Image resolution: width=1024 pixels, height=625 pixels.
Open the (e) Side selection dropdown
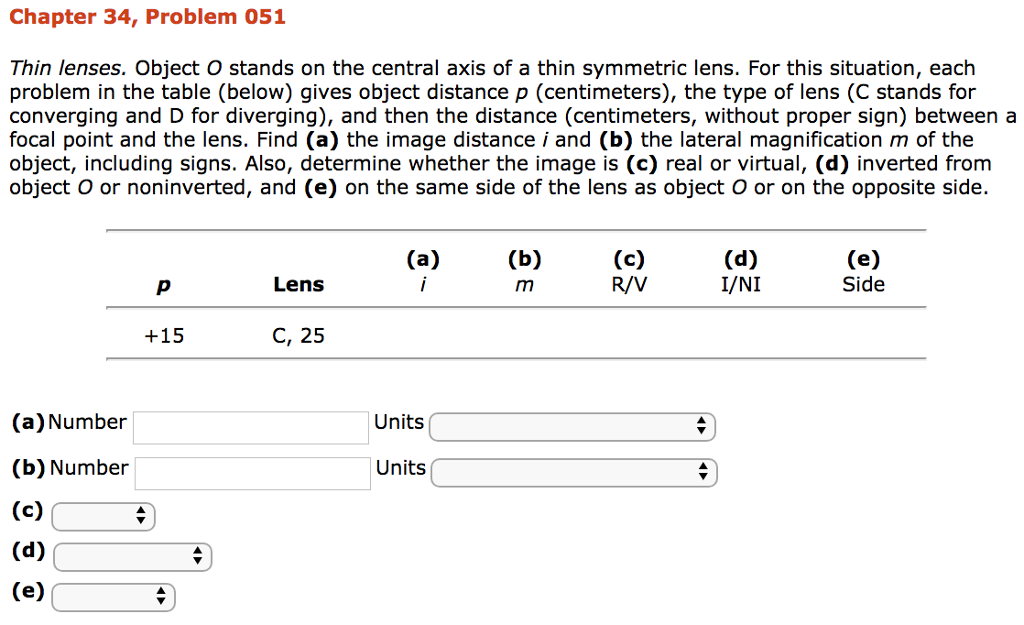(x=113, y=596)
